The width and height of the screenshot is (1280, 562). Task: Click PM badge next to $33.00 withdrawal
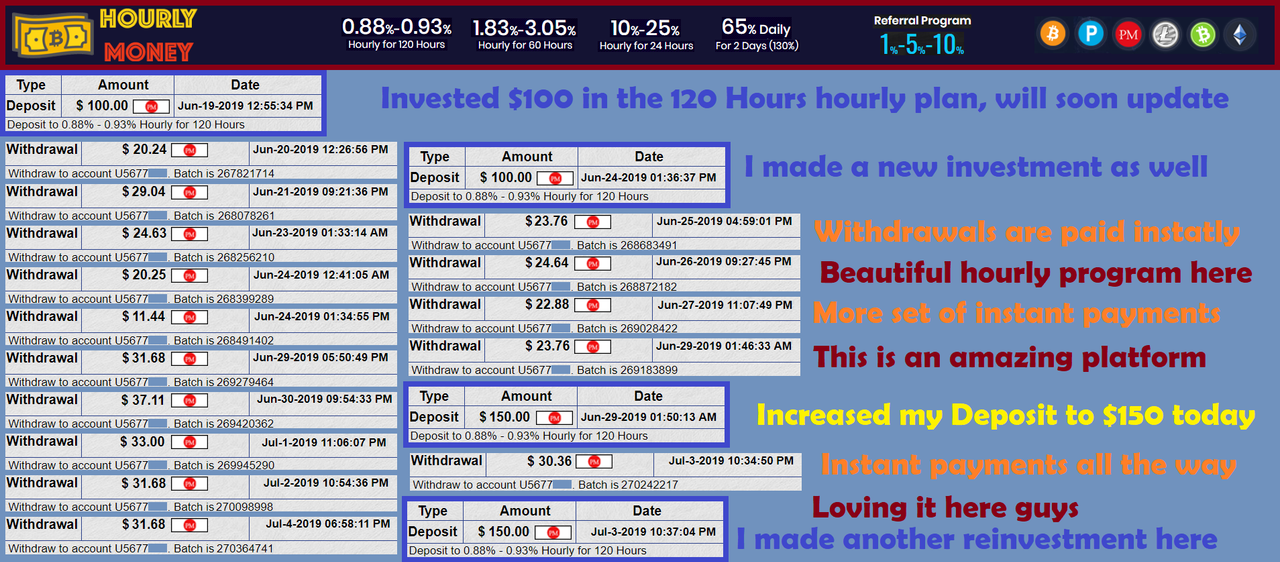click(189, 442)
